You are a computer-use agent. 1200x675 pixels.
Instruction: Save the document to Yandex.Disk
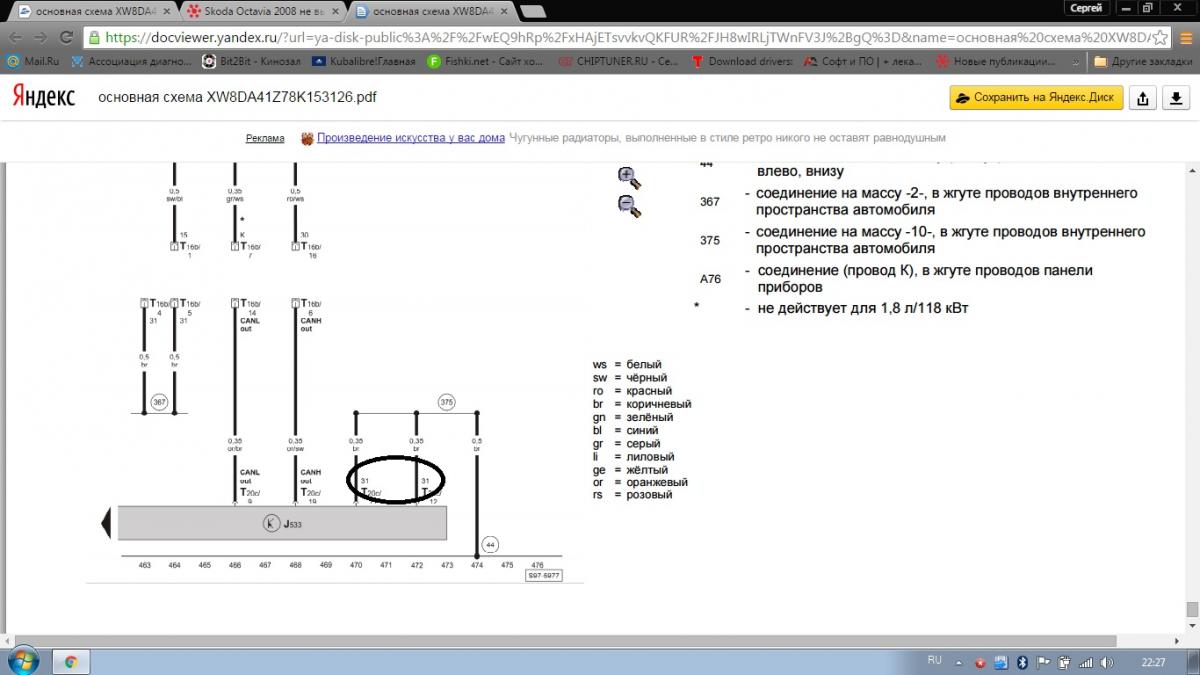pyautogui.click(x=1037, y=98)
